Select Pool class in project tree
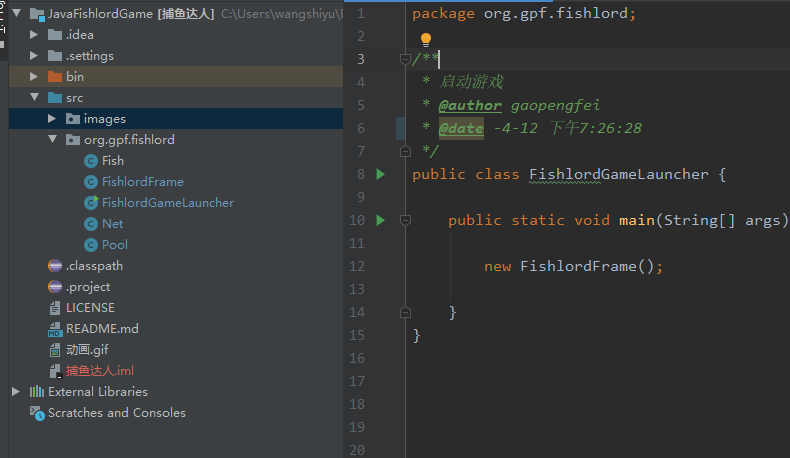This screenshot has height=458, width=790. 114,245
